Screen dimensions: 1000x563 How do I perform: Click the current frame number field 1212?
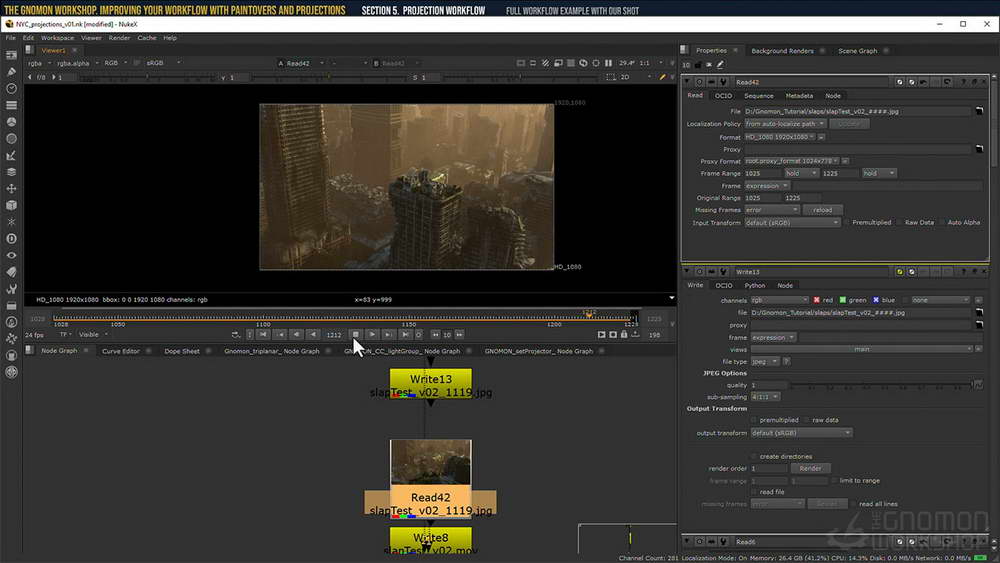(x=334, y=335)
